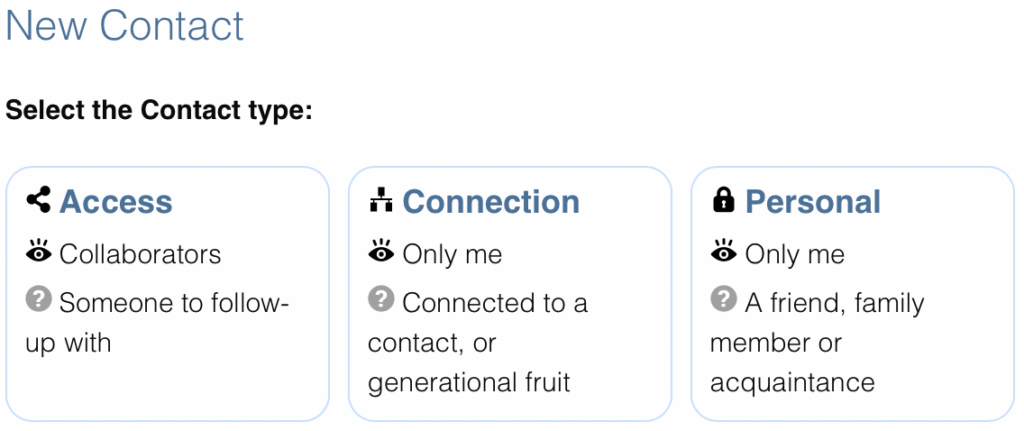Click the share icon beside Access
Image resolution: width=1024 pixels, height=431 pixels.
tap(39, 200)
